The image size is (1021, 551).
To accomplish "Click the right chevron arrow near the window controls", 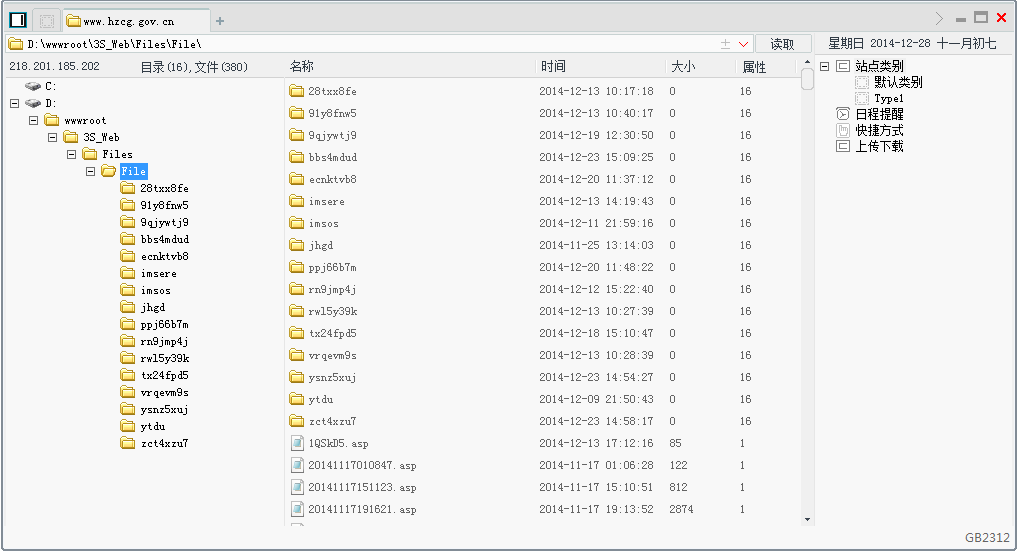I will click(x=939, y=18).
